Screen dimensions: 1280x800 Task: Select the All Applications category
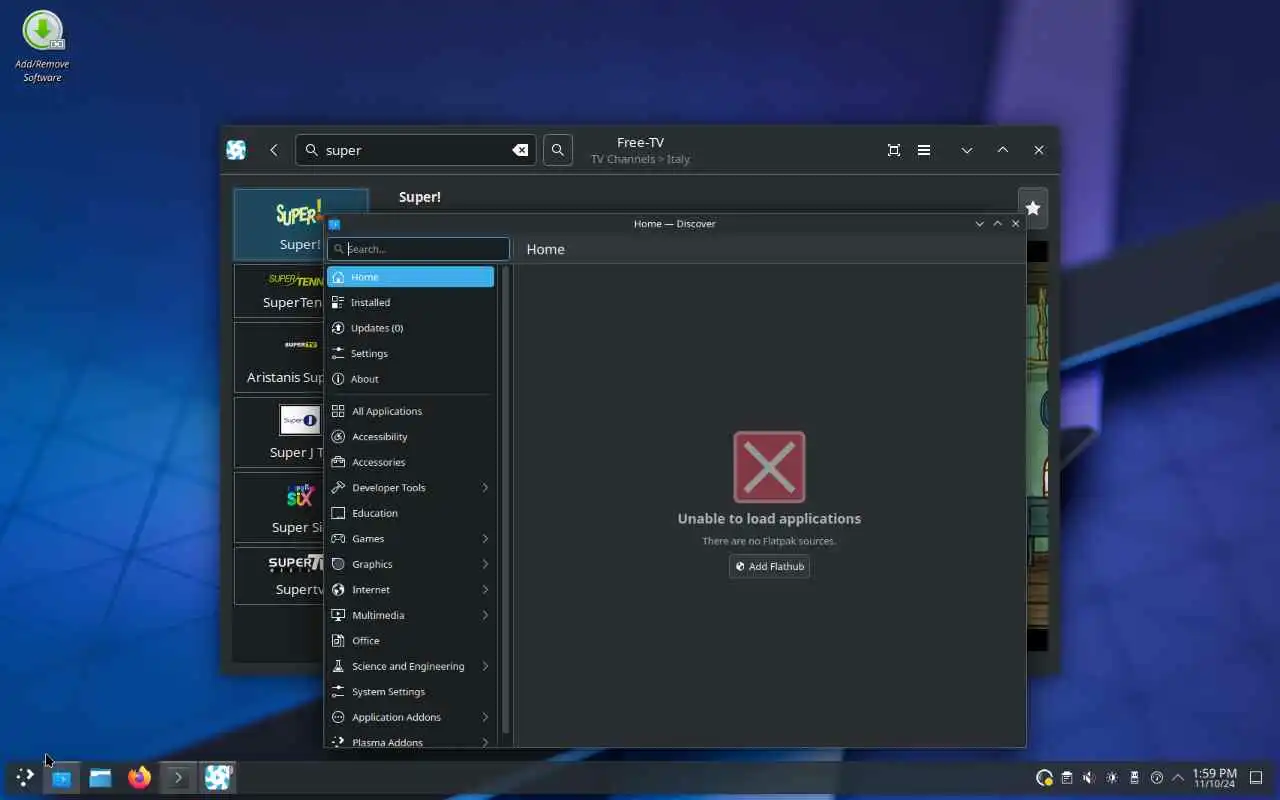tap(410, 411)
